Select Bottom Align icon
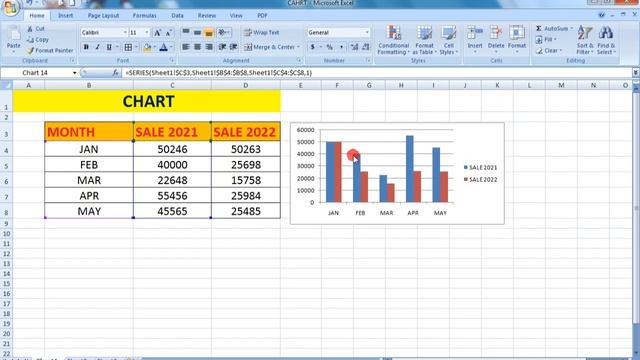 coord(209,32)
